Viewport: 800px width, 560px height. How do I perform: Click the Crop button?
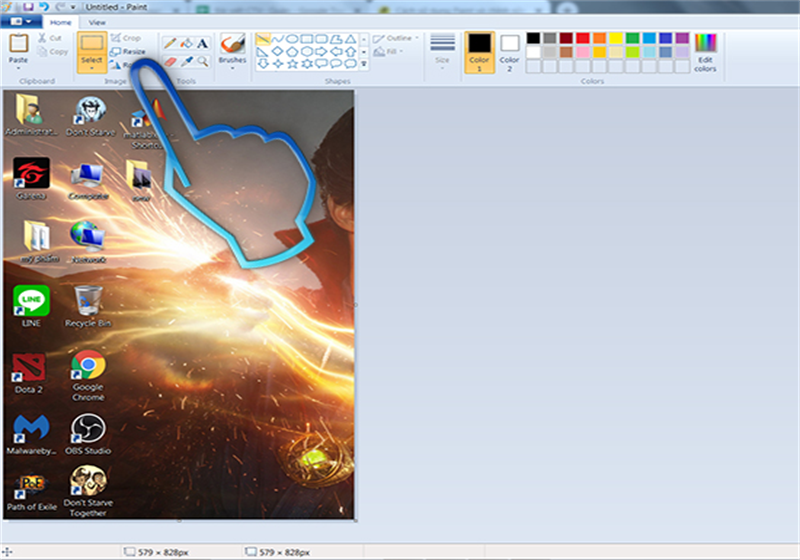click(126, 38)
